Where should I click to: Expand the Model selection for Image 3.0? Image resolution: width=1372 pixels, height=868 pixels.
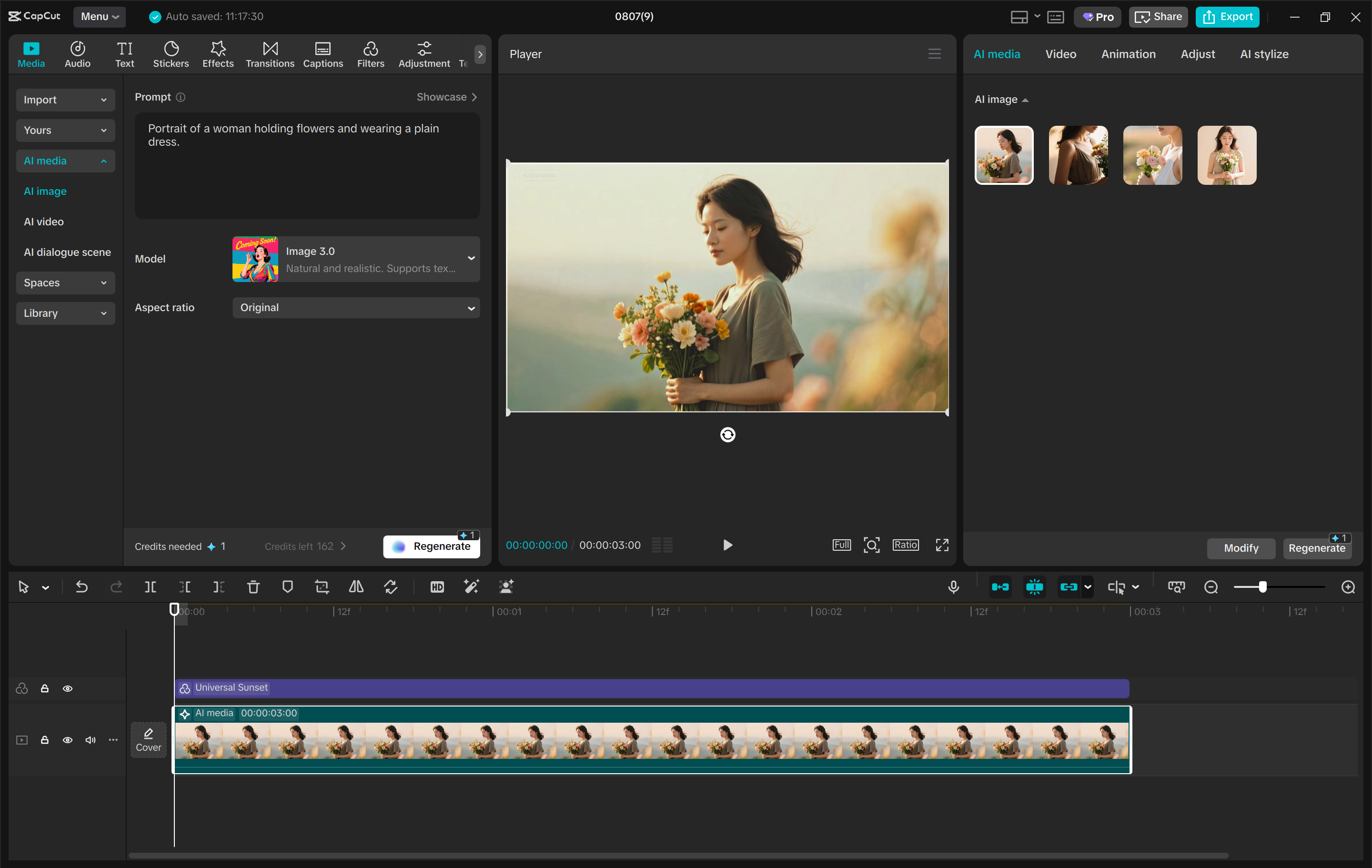tap(471, 259)
